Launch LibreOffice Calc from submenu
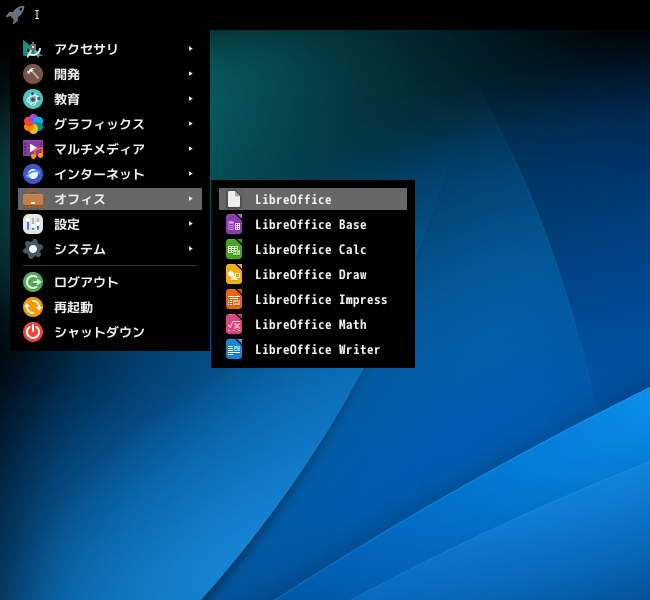650x600 pixels. (x=313, y=249)
